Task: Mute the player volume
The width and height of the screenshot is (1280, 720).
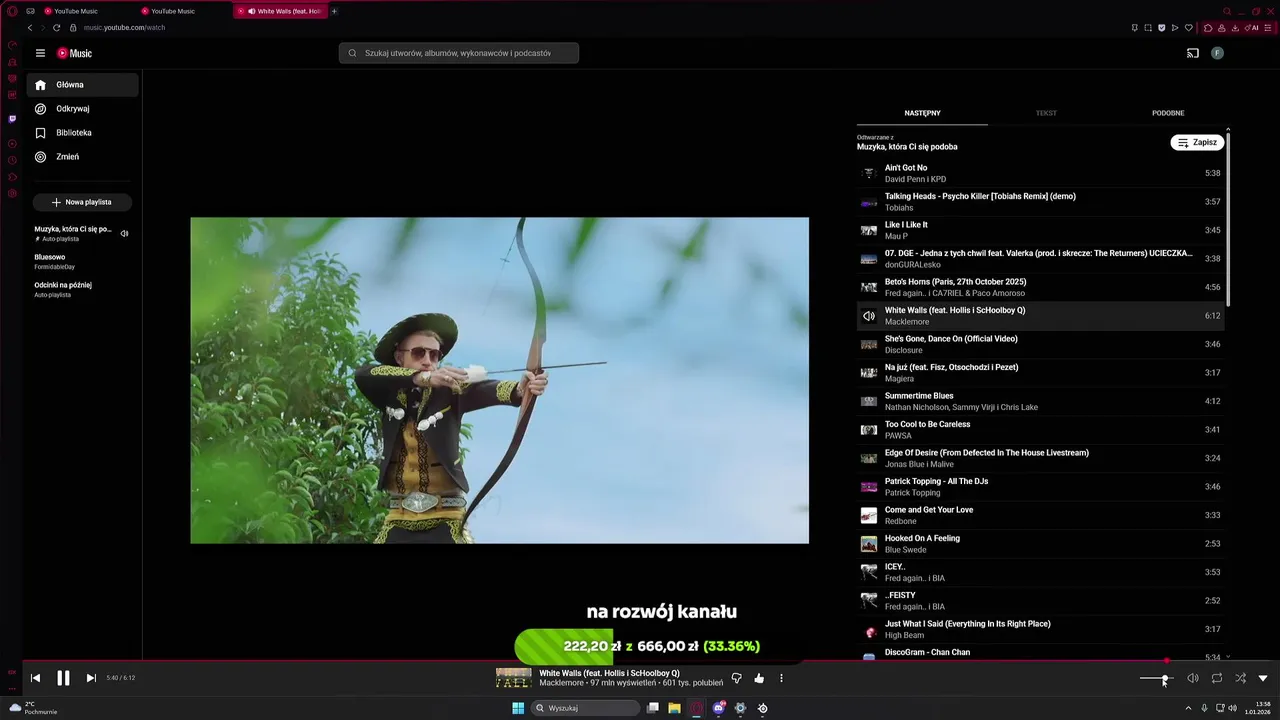Action: point(1192,678)
